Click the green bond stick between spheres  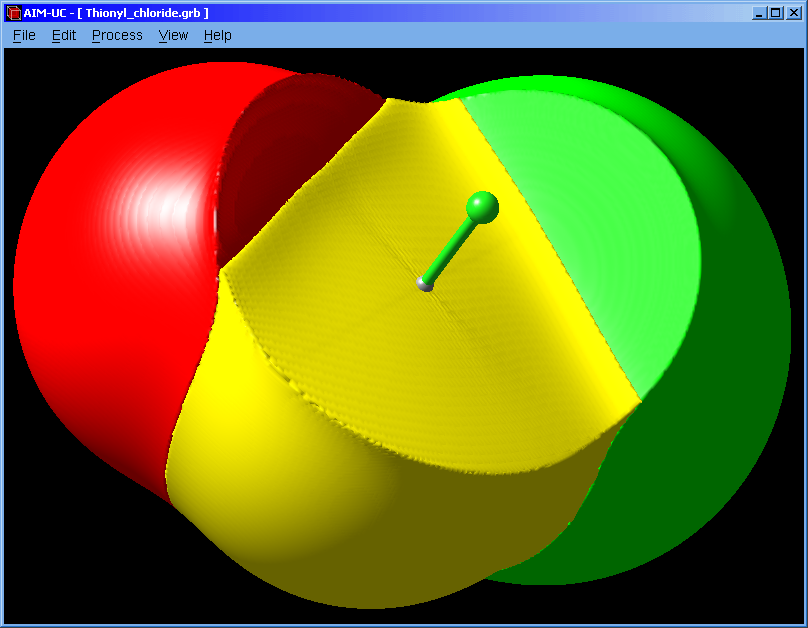[x=450, y=249]
